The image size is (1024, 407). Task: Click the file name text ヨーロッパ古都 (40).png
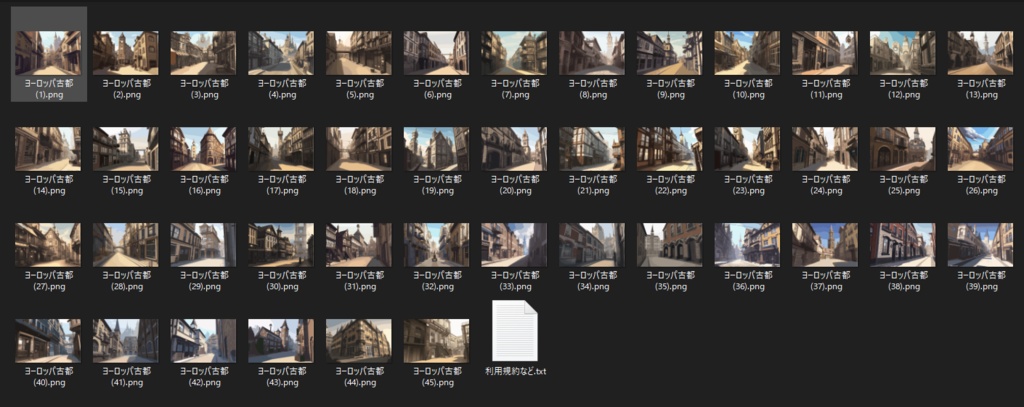tap(49, 377)
